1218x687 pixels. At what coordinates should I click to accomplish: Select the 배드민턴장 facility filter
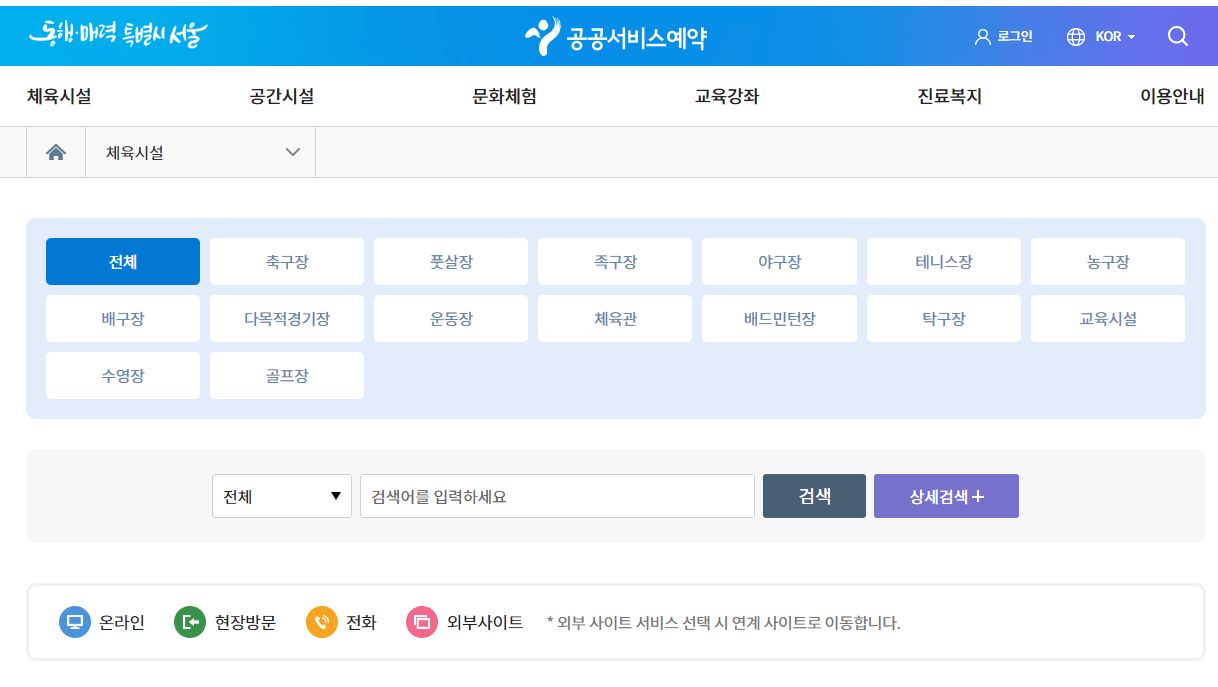click(779, 317)
